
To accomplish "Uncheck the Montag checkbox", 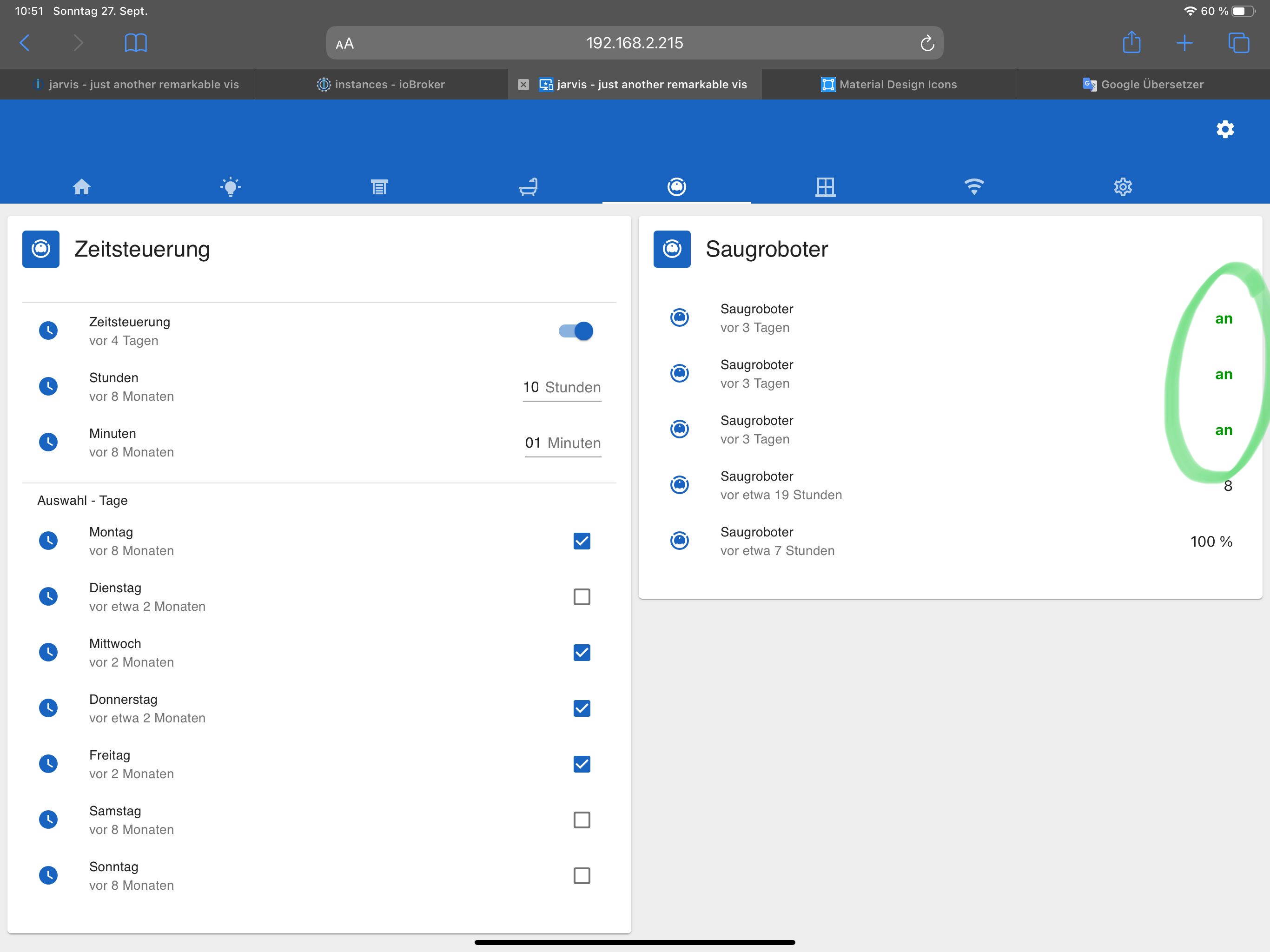I will point(582,541).
